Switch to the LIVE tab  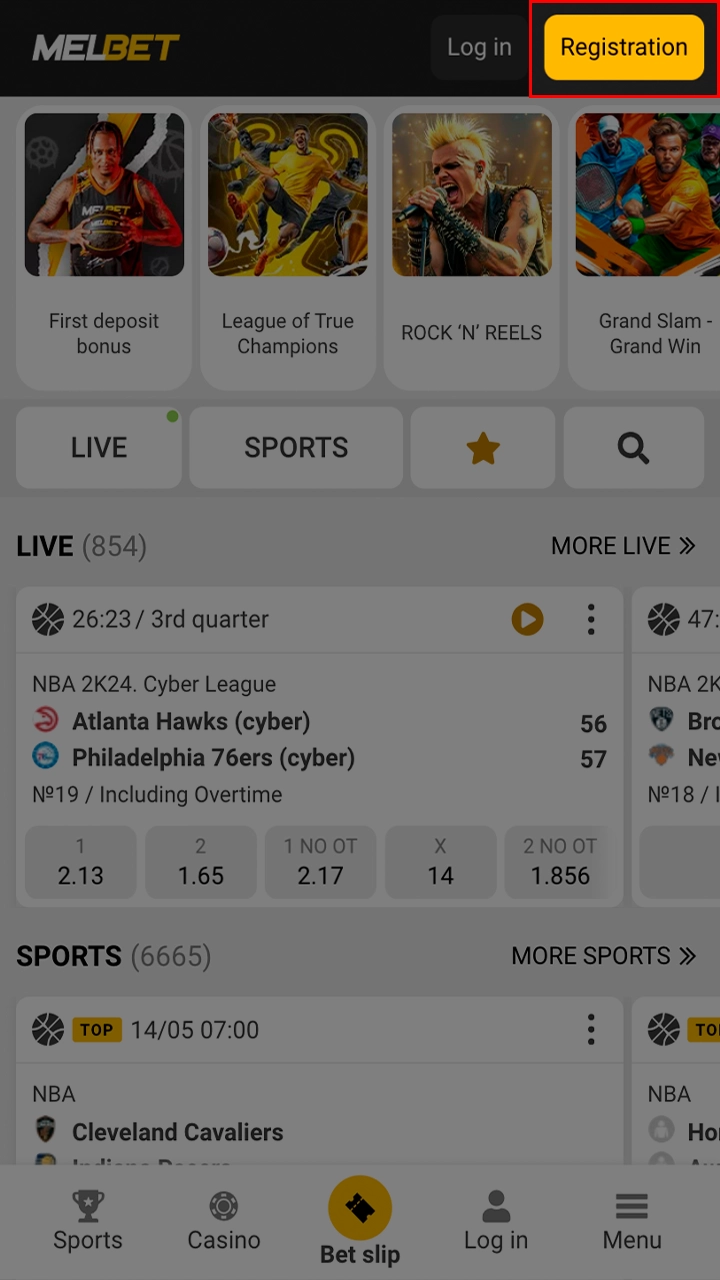(x=99, y=448)
